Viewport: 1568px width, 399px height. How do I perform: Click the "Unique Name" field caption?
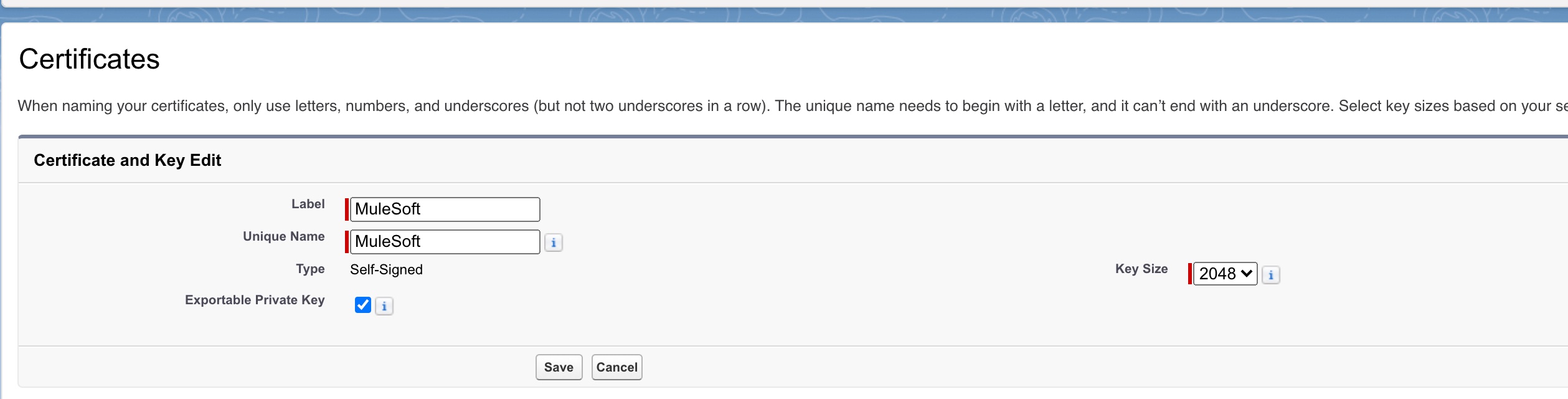pyautogui.click(x=283, y=236)
